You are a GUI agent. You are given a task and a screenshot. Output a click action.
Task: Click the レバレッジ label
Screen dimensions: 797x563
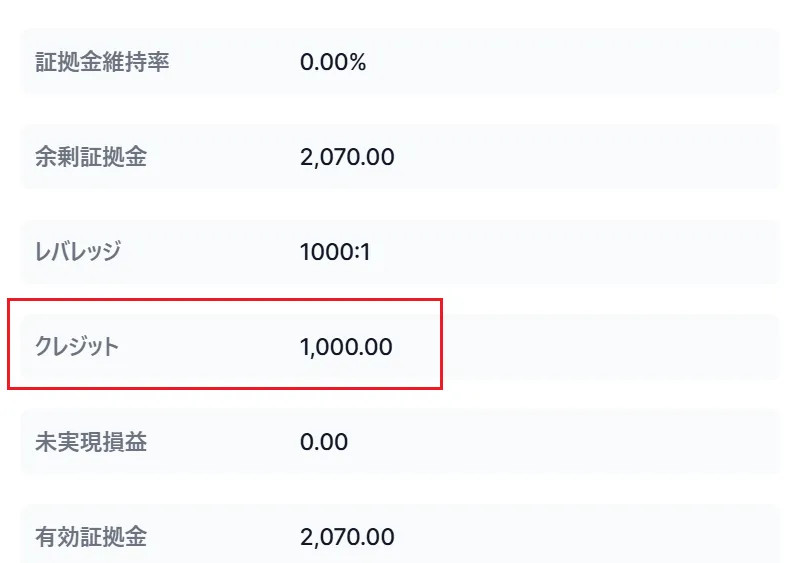[x=78, y=251]
